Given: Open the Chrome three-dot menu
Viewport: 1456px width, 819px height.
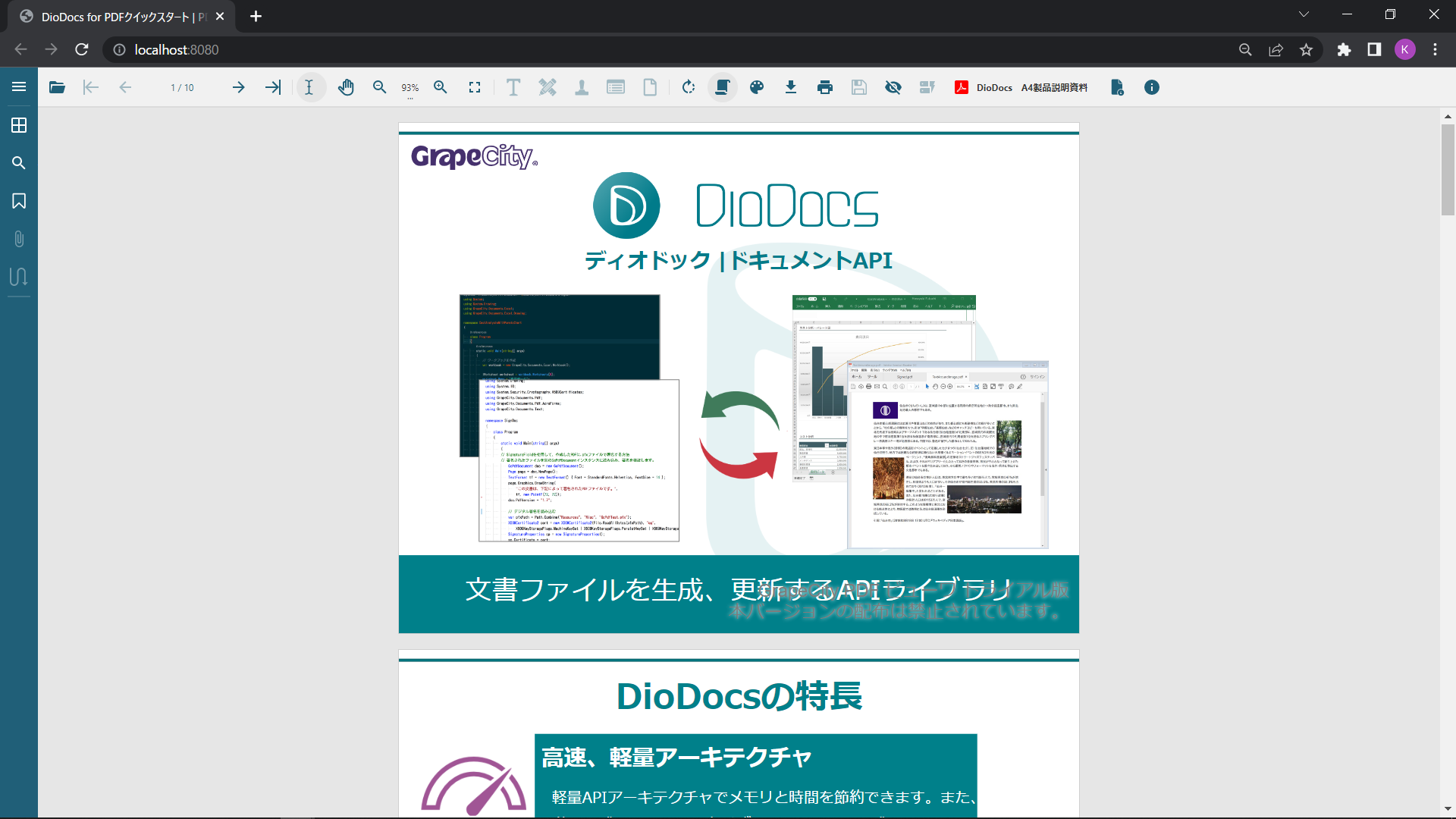Looking at the screenshot, I should point(1436,49).
